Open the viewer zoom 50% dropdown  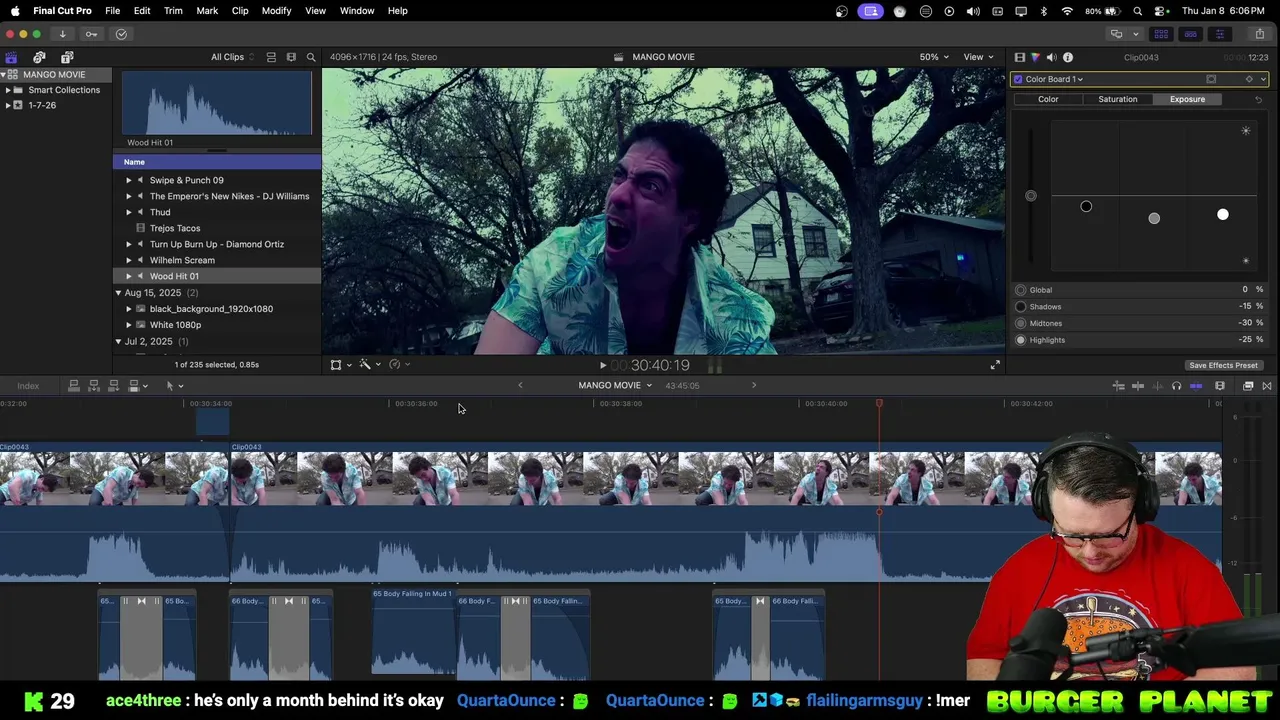coord(934,57)
